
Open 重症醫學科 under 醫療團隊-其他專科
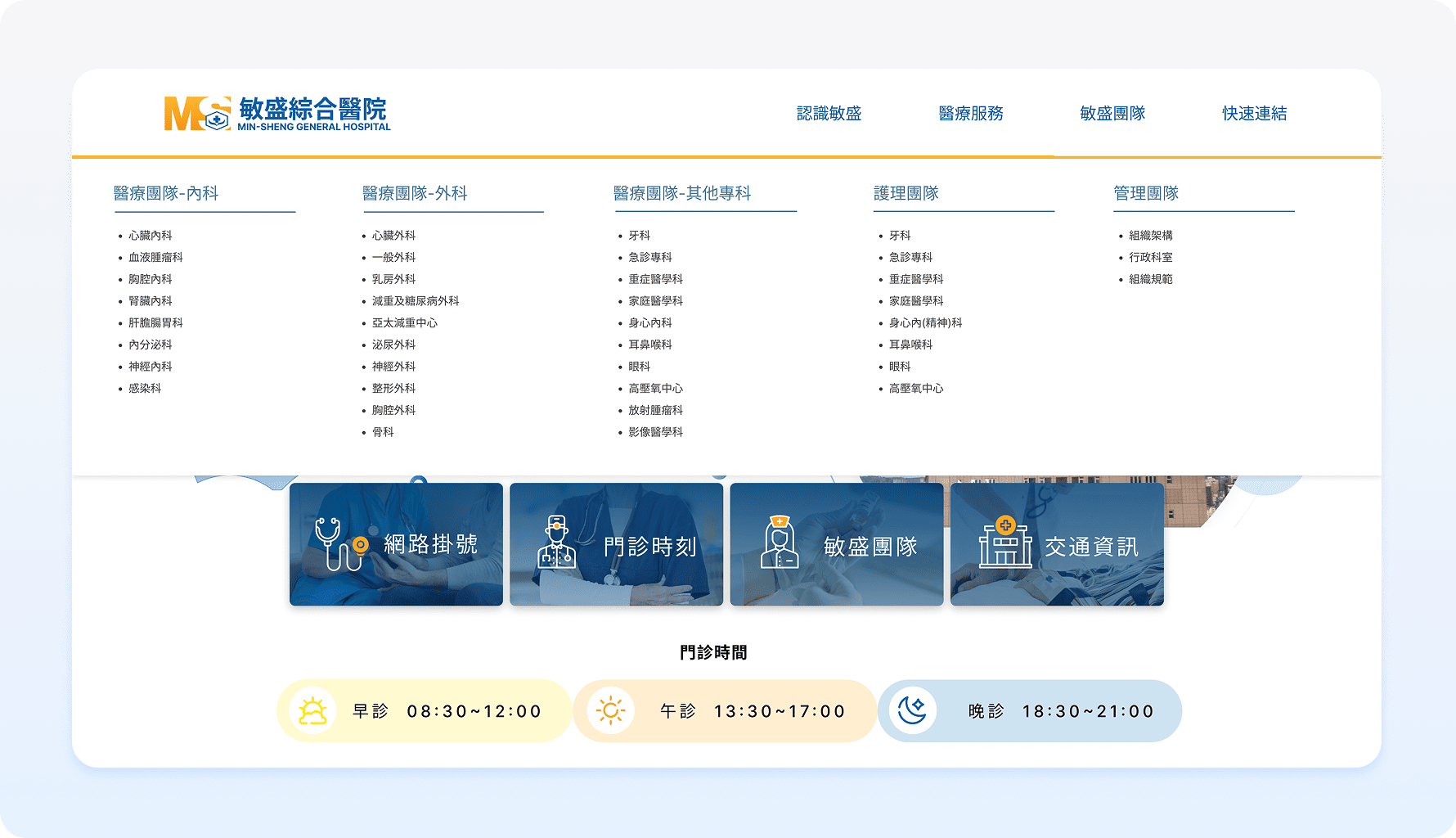656,279
